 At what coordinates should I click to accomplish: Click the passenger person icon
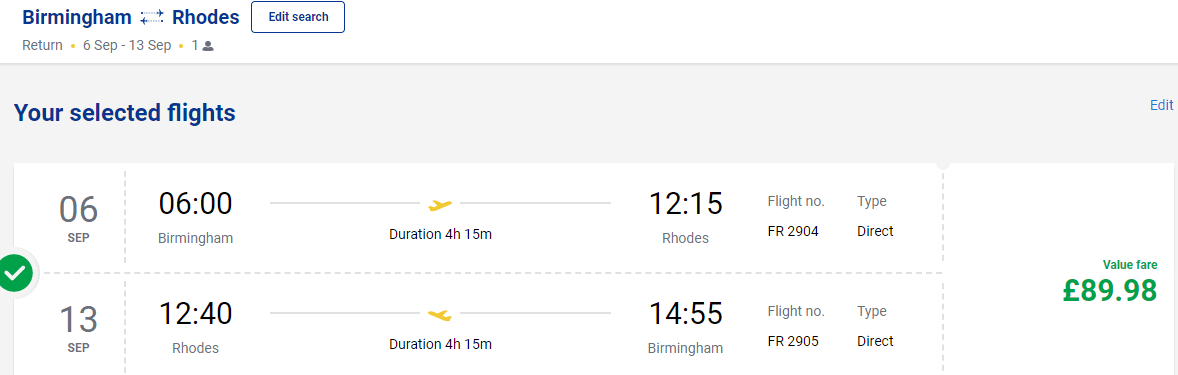coord(208,46)
